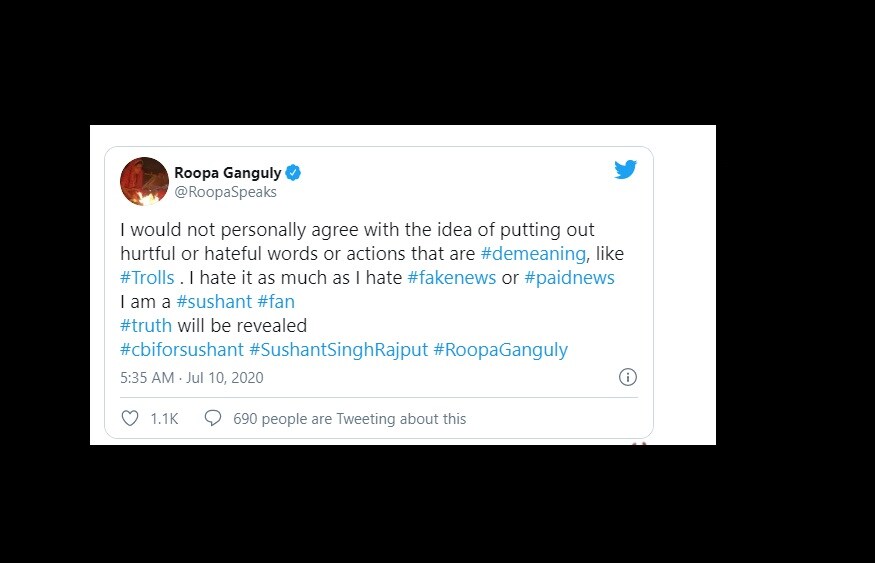This screenshot has width=875, height=563.
Task: Open the #fakenews hashtag
Action: (451, 277)
